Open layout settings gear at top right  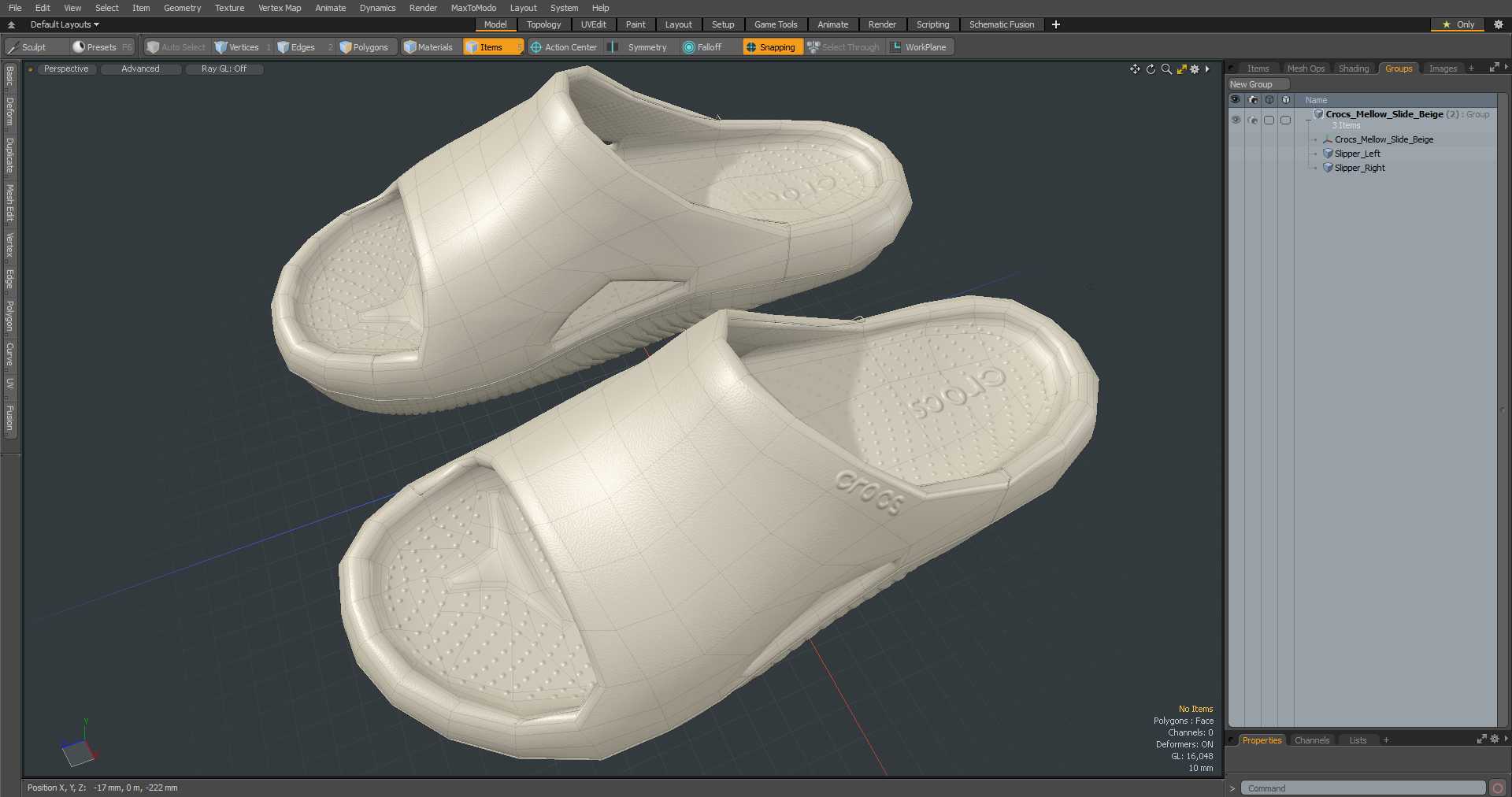coord(1499,24)
